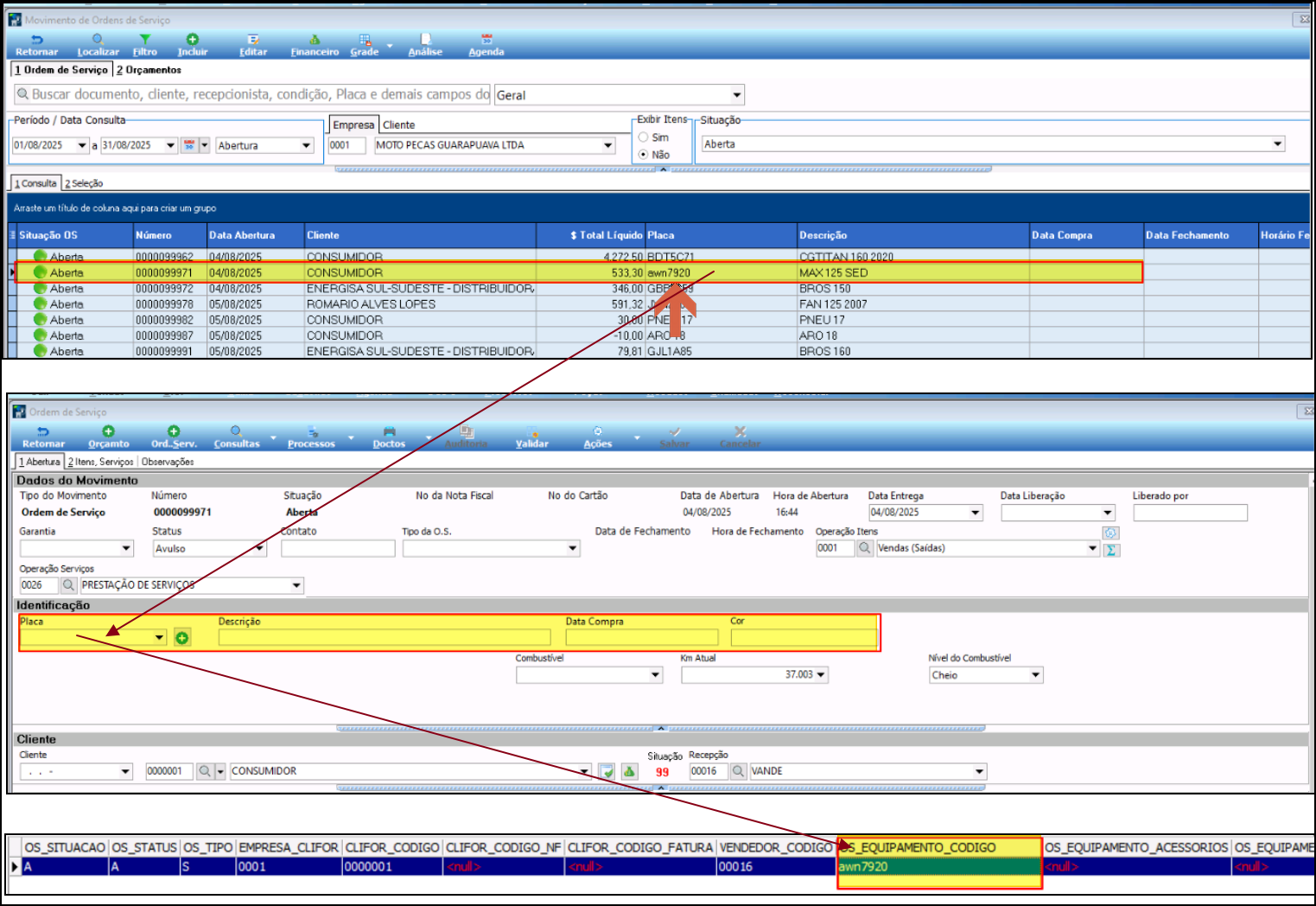Open the Processos toolbar icon

coord(312,431)
